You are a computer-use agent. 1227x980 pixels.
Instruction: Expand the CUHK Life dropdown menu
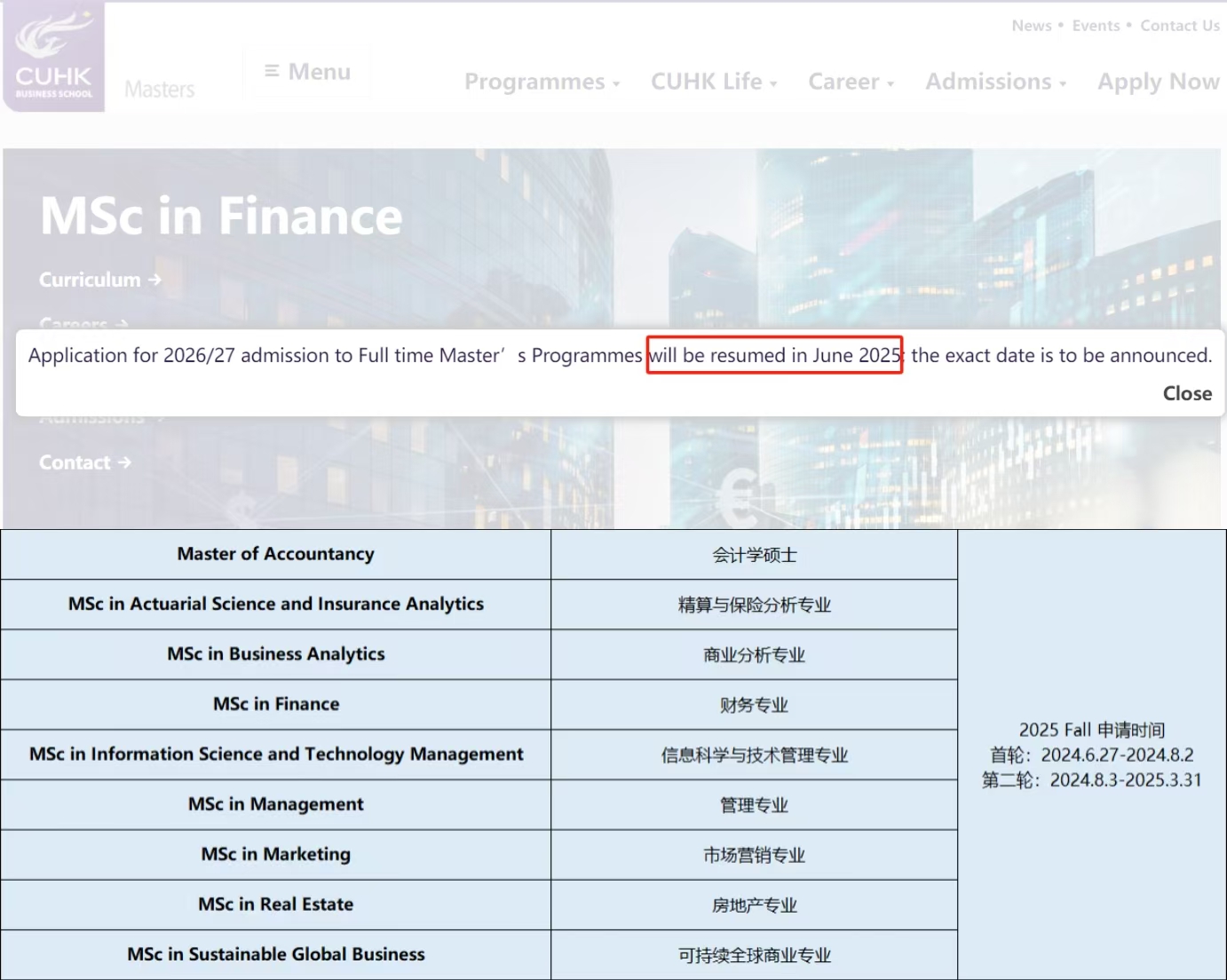pos(714,82)
